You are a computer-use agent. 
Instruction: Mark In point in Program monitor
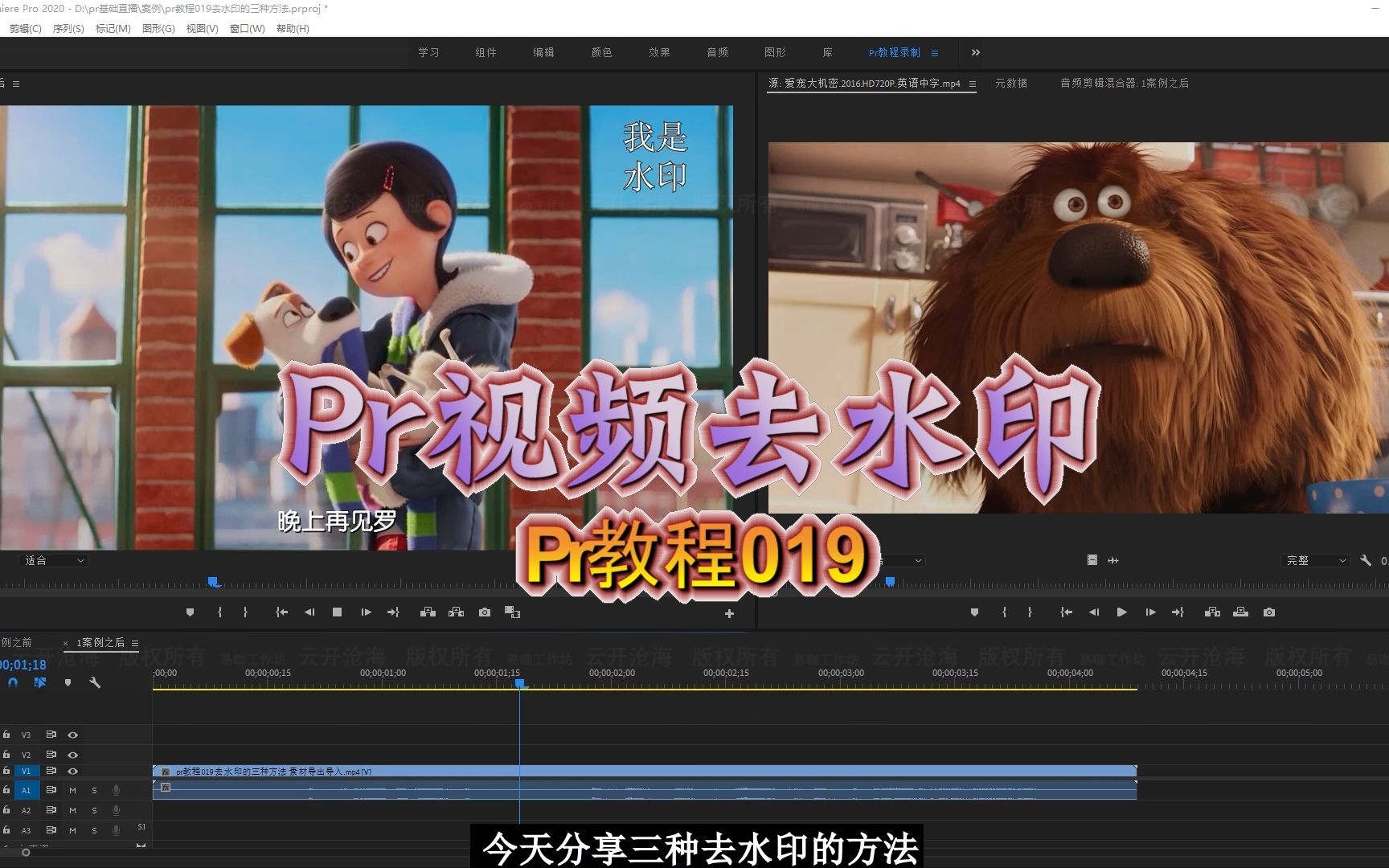pyautogui.click(x=219, y=612)
